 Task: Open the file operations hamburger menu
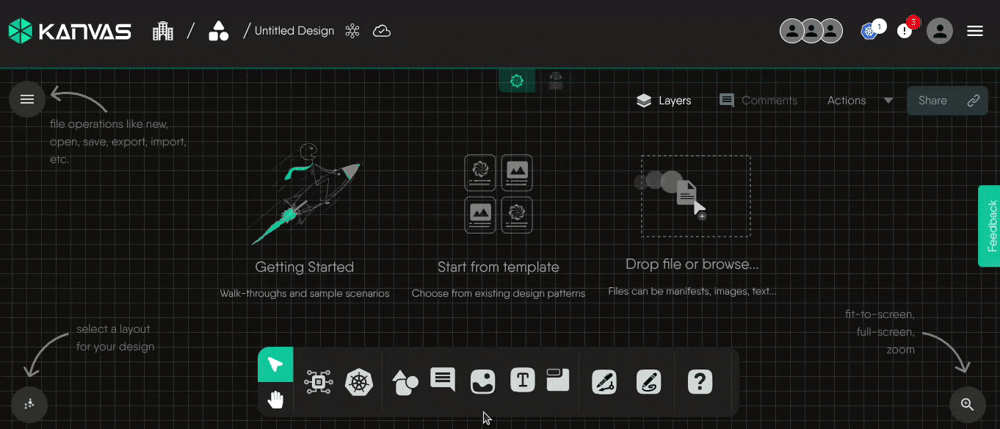[27, 99]
